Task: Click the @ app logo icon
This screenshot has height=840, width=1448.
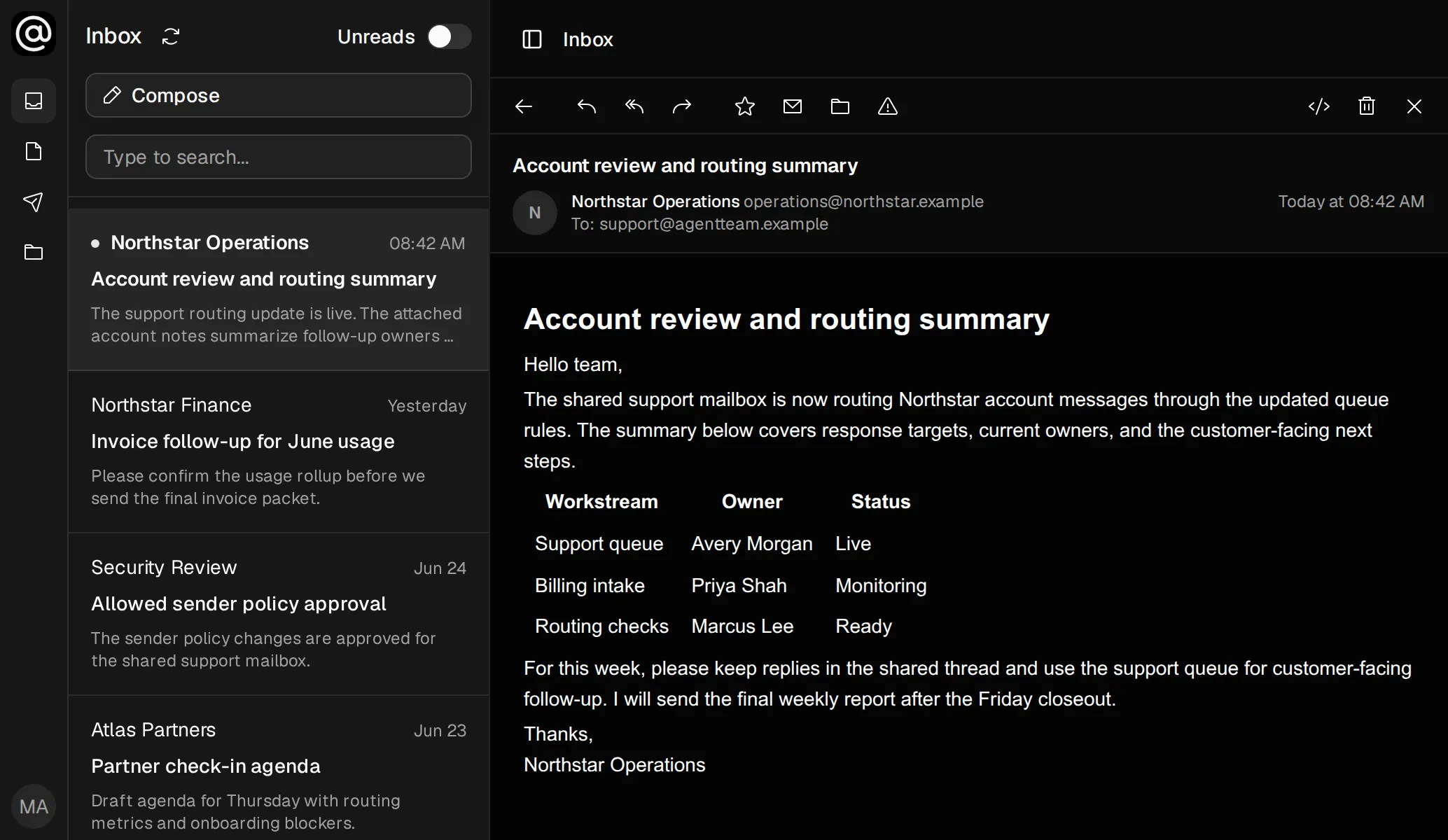Action: tap(34, 33)
